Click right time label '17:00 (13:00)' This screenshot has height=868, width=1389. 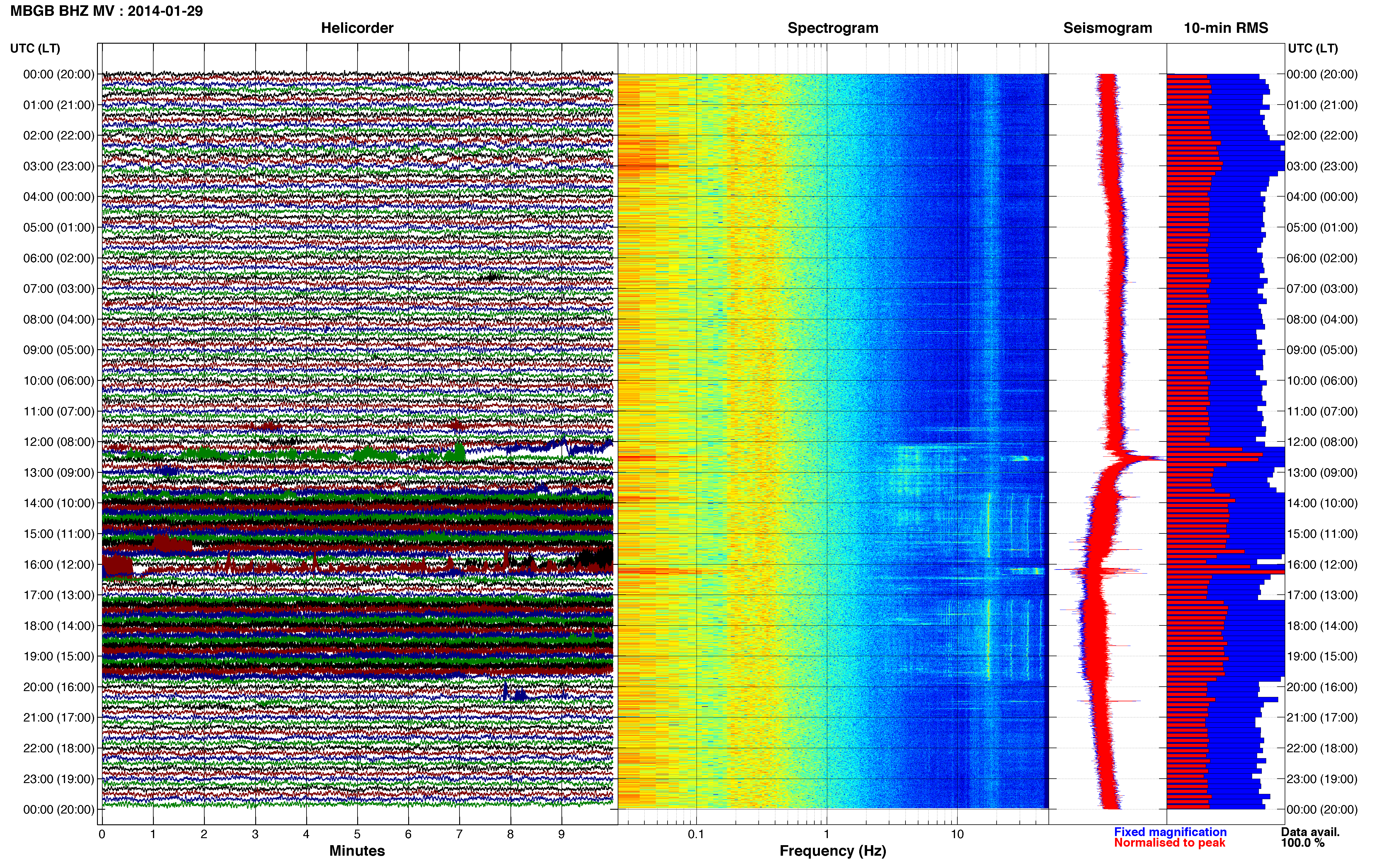[x=1322, y=595]
